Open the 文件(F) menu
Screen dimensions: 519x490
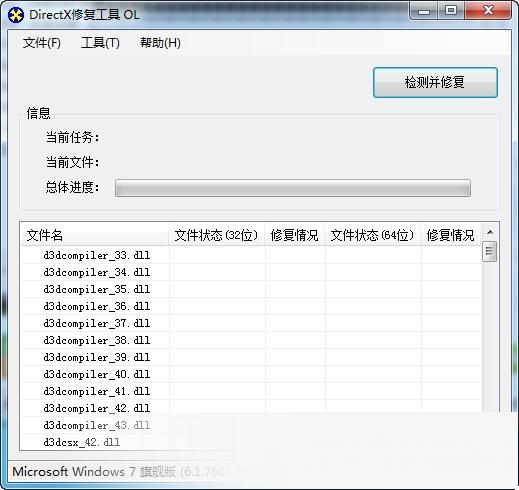click(x=42, y=43)
